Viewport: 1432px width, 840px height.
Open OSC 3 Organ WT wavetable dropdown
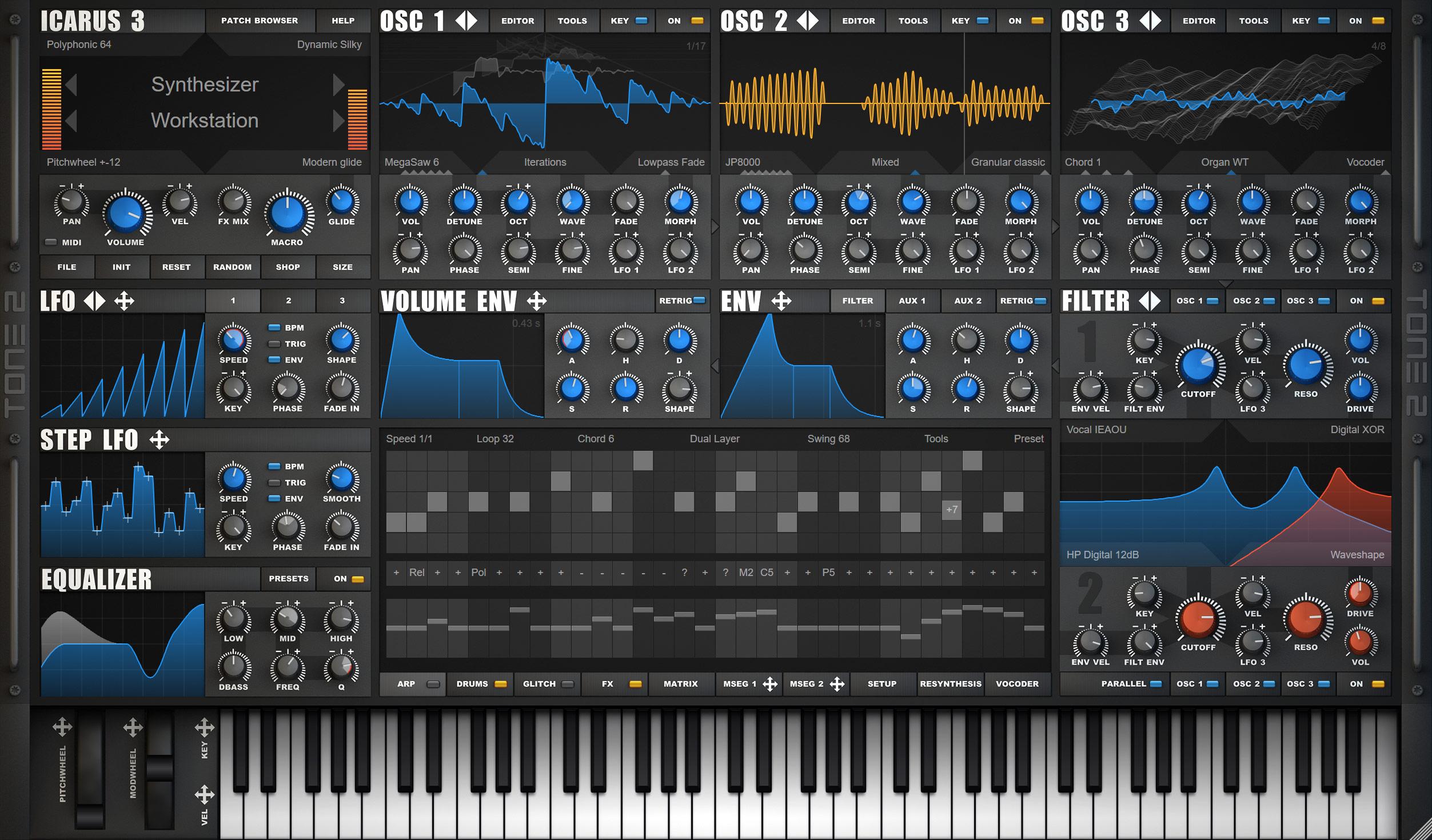tap(1224, 162)
